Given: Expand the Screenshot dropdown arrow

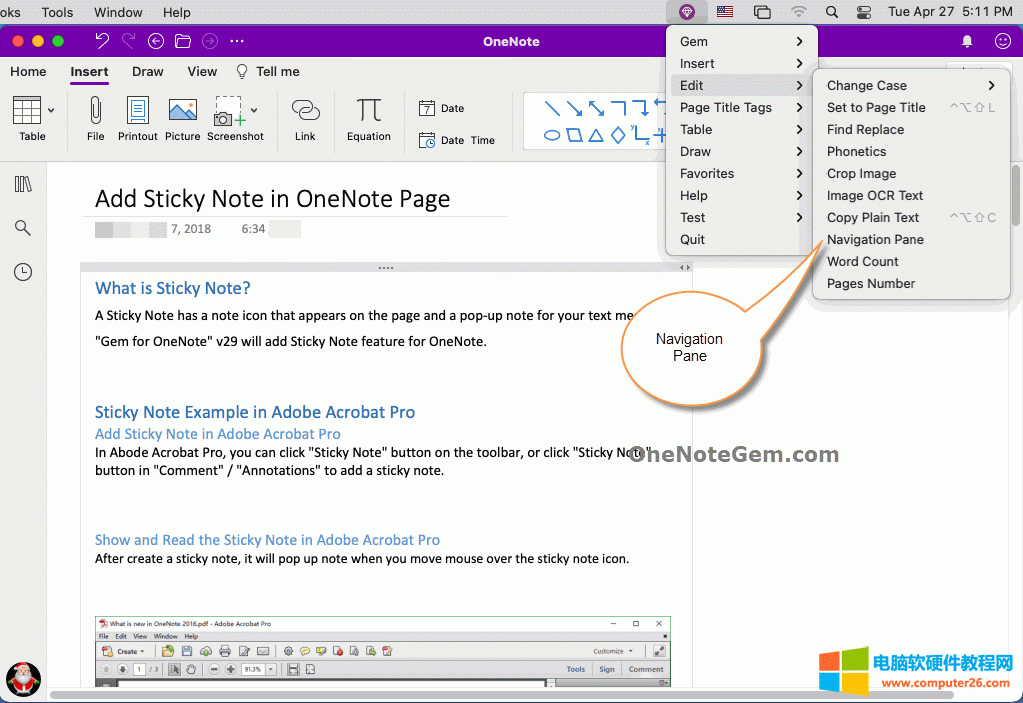Looking at the screenshot, I should click(x=254, y=110).
